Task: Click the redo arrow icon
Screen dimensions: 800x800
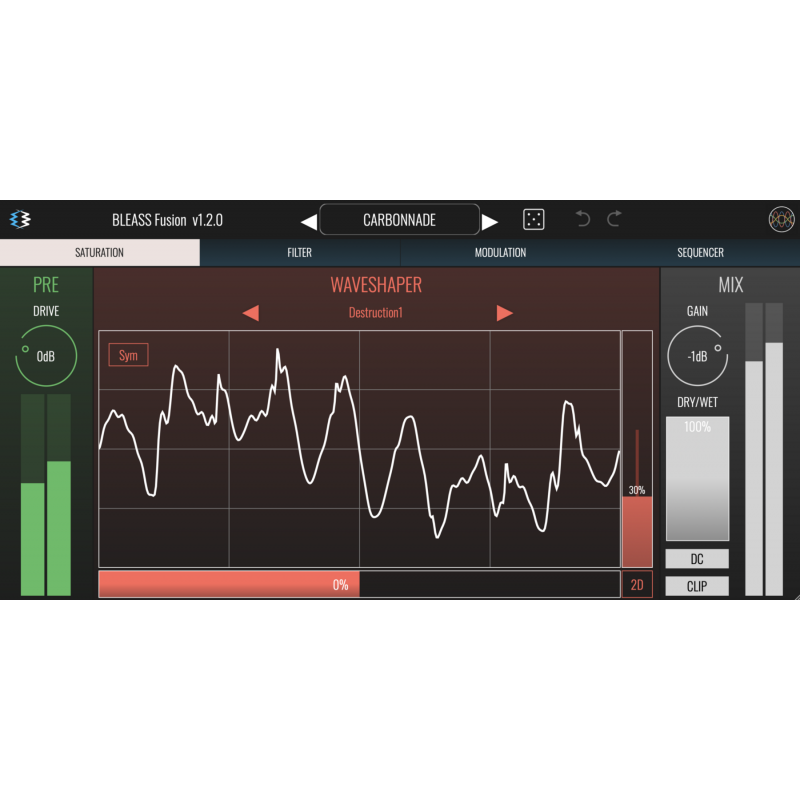Action: tap(615, 219)
